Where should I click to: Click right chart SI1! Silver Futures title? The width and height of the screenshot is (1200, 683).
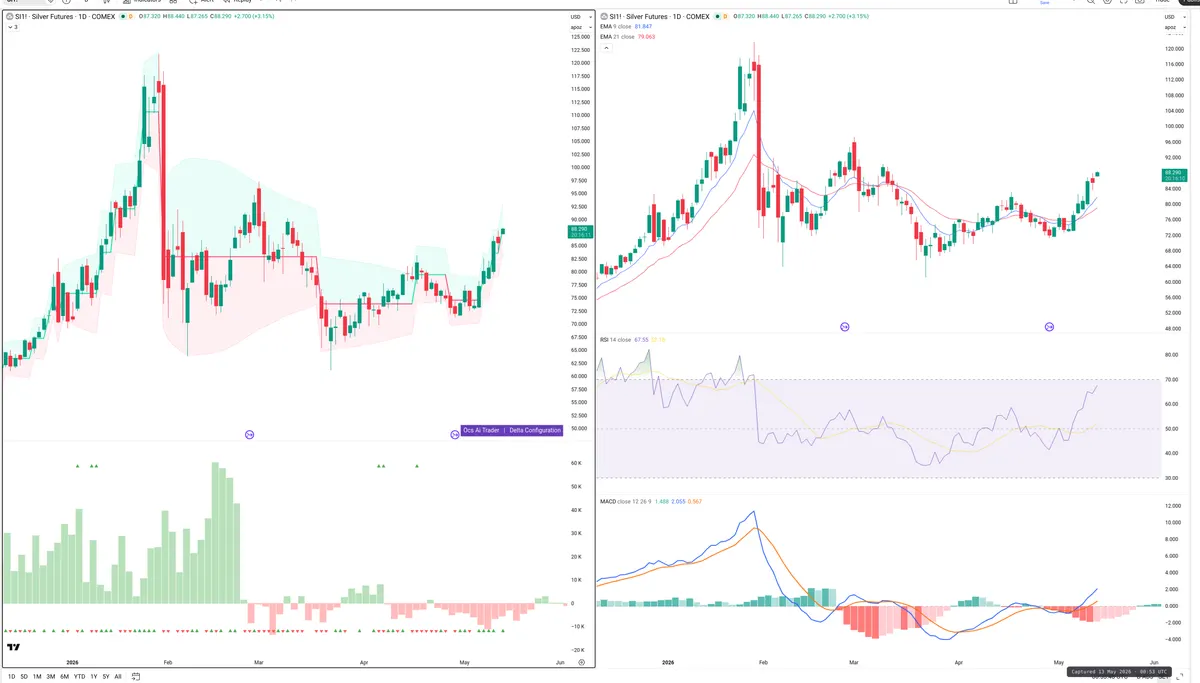pos(662,17)
